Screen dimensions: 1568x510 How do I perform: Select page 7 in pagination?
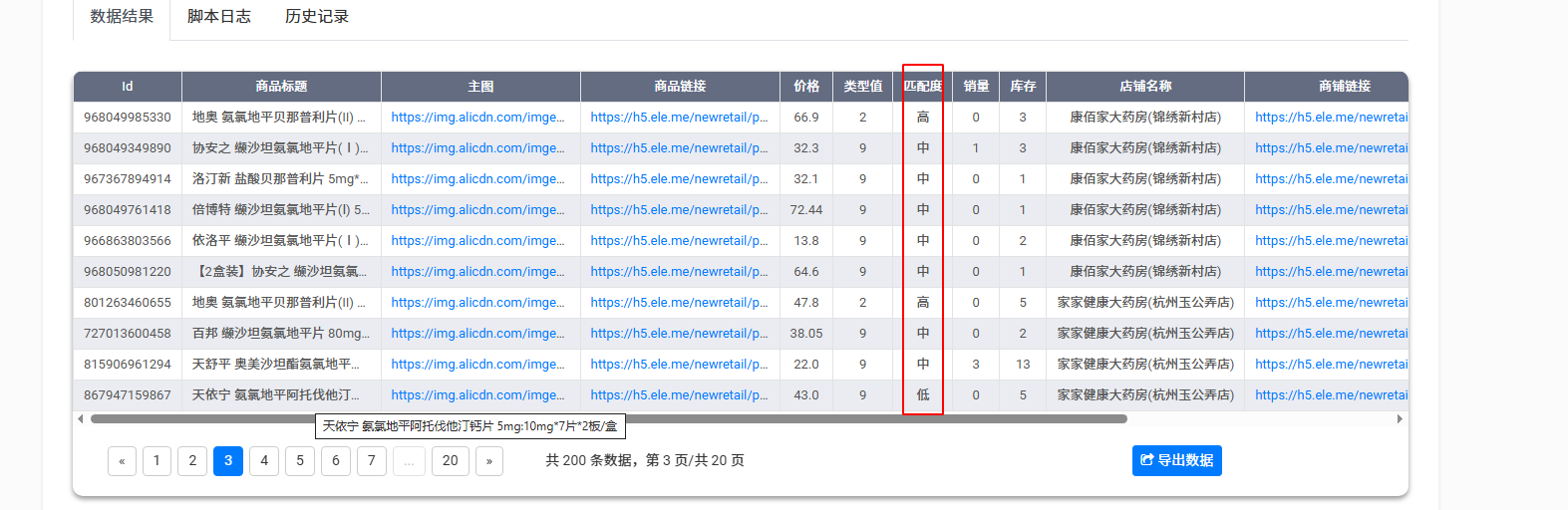point(372,460)
